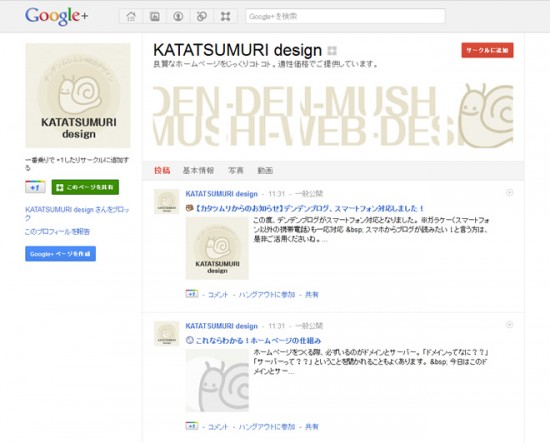Switch to the 動画 tab

(x=265, y=170)
